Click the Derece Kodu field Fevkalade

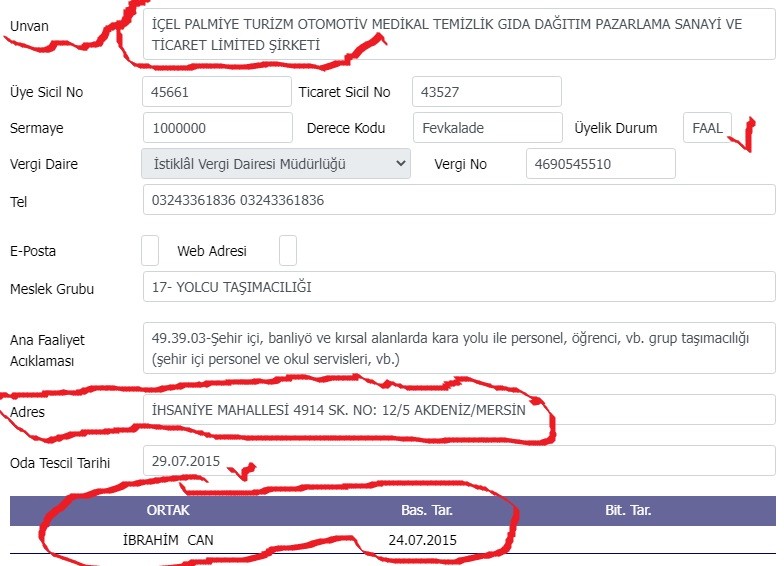pyautogui.click(x=488, y=128)
